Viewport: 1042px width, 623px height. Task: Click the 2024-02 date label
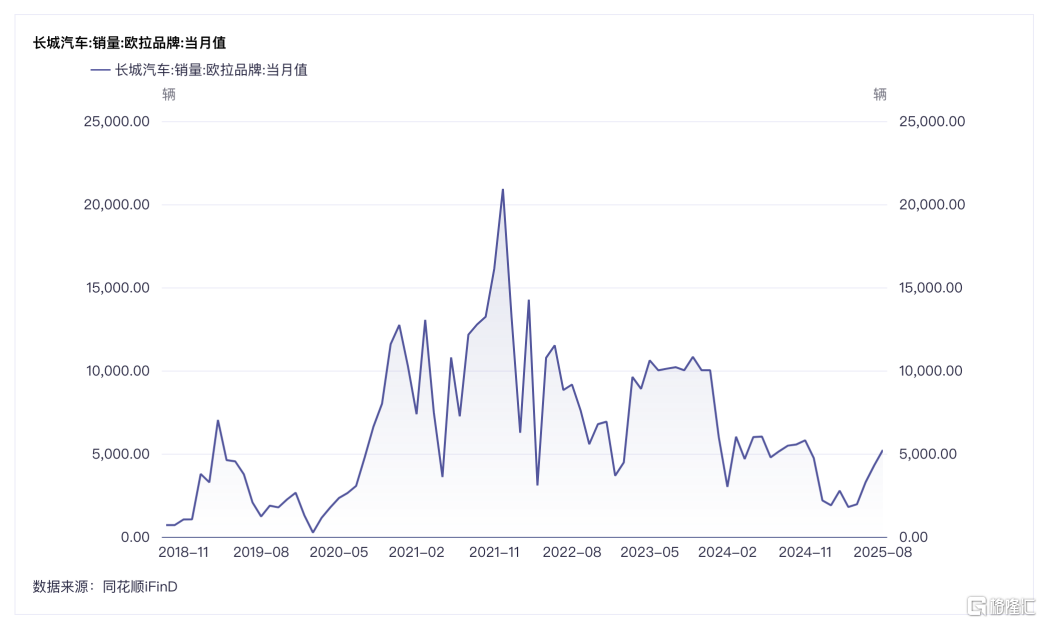(x=728, y=553)
